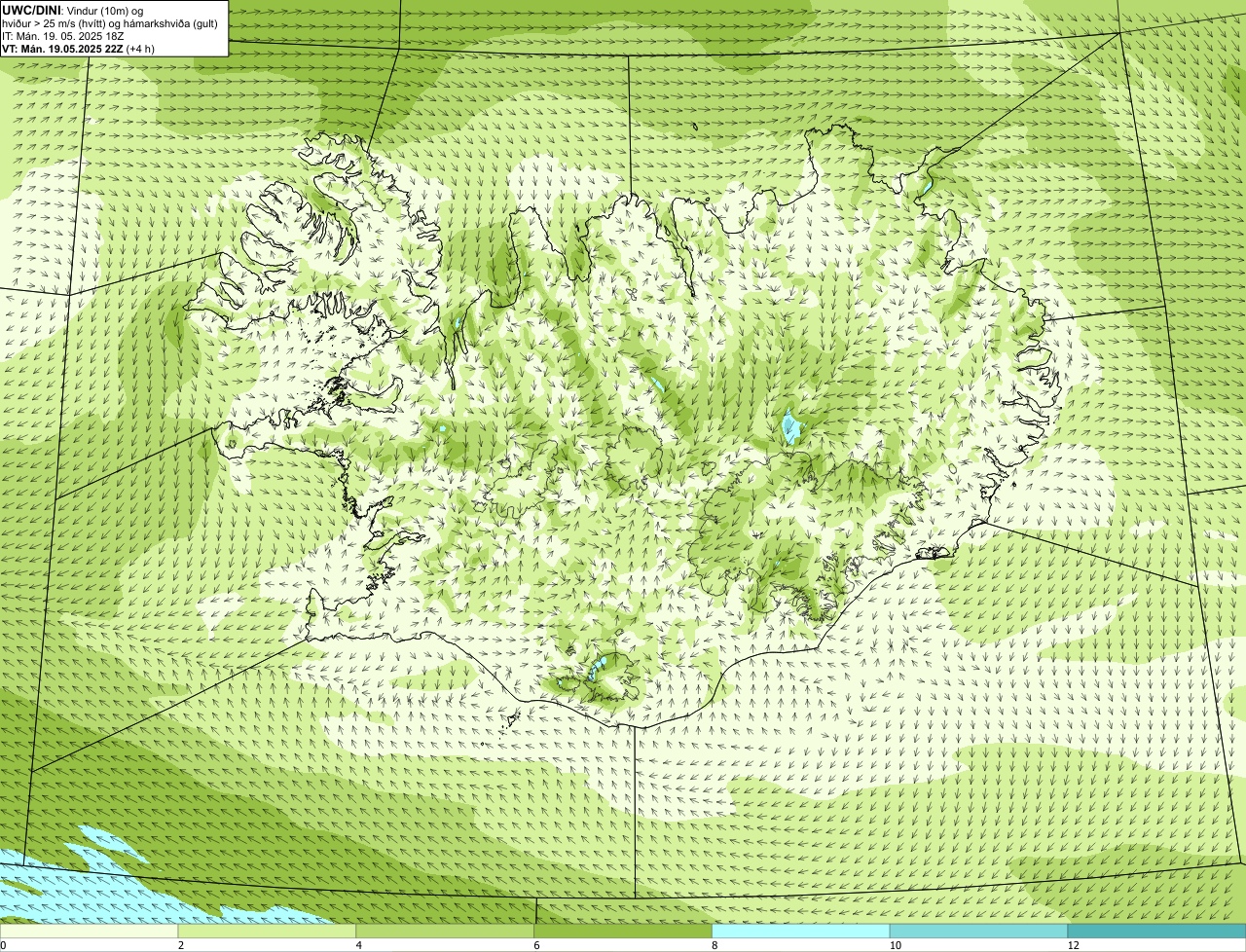Click the colorbar tick label 0
1246x952 pixels.
pyautogui.click(x=3, y=945)
